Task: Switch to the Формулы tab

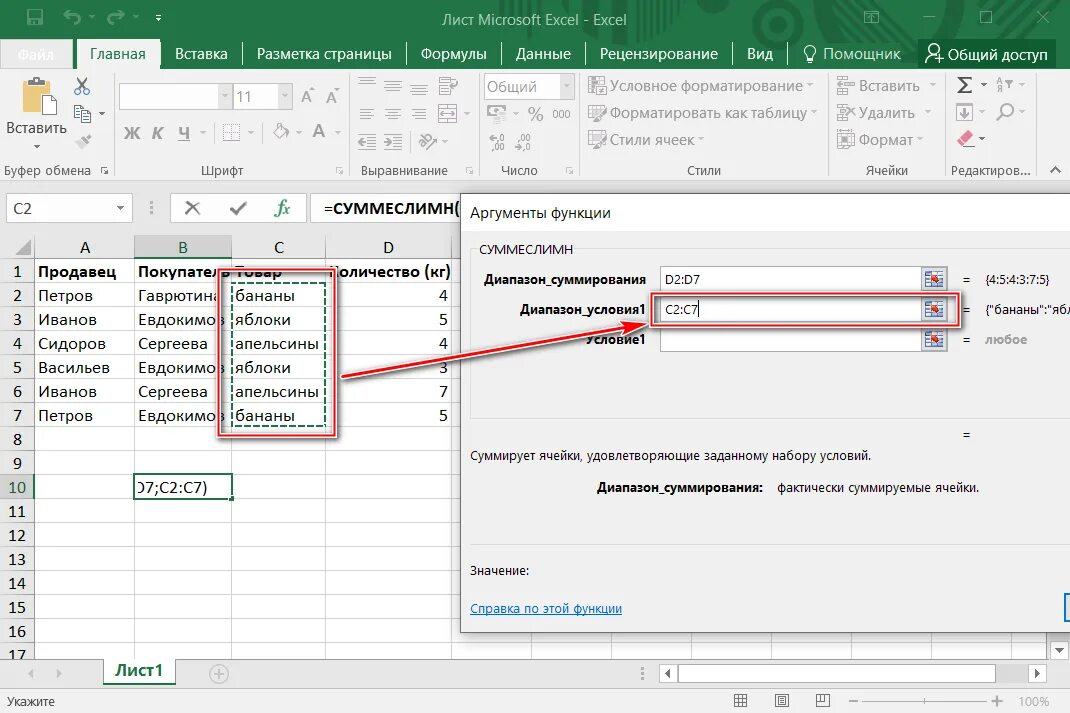Action: (453, 54)
